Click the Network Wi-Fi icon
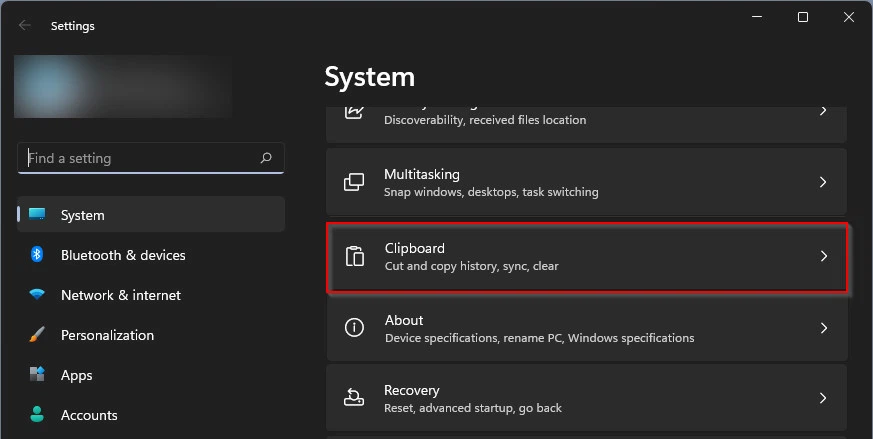 click(x=37, y=295)
